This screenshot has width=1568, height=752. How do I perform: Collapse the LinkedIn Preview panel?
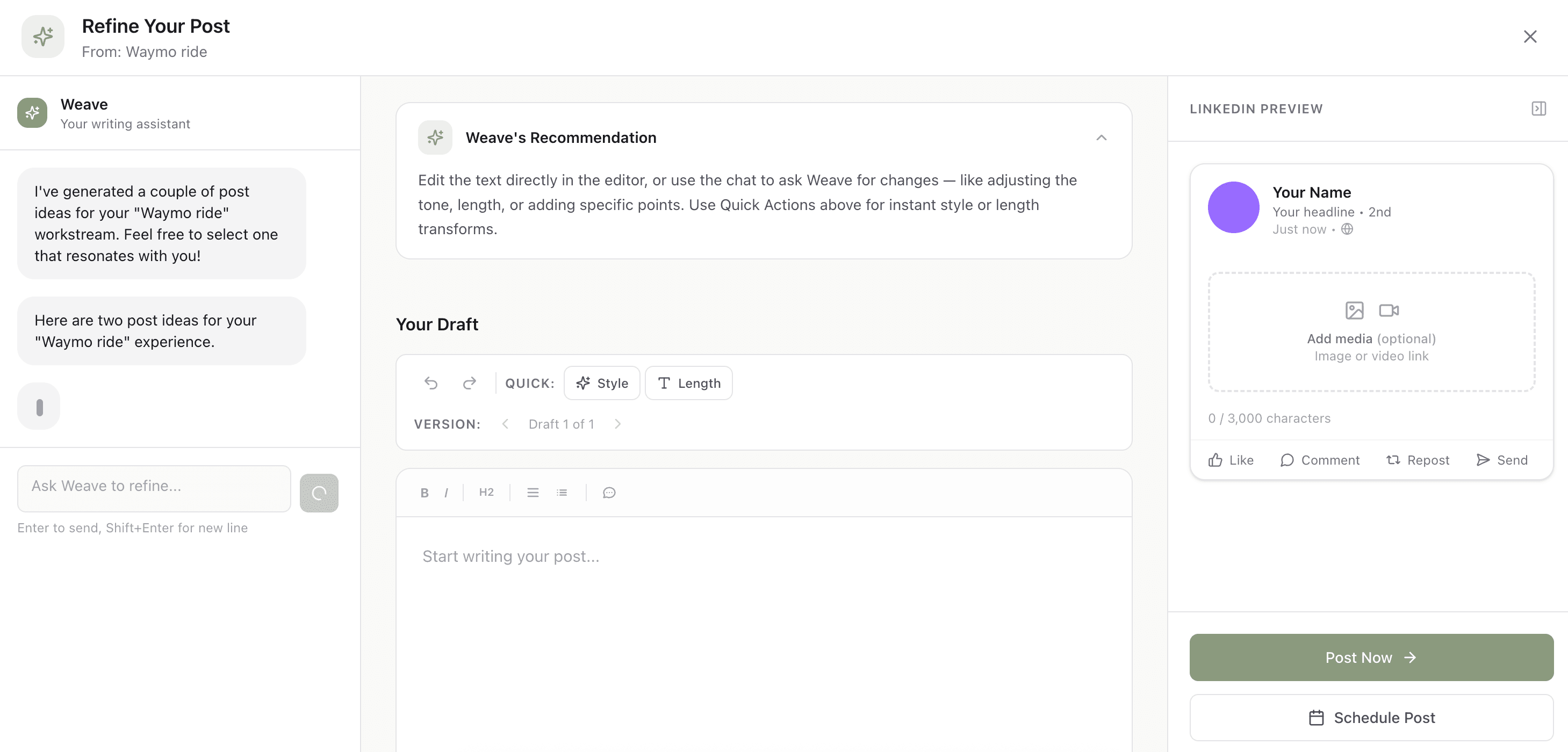pyautogui.click(x=1539, y=109)
